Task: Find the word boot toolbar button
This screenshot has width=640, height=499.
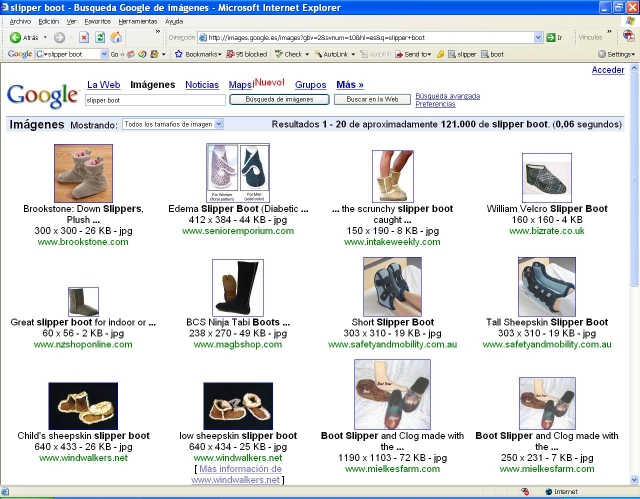Action: point(492,54)
